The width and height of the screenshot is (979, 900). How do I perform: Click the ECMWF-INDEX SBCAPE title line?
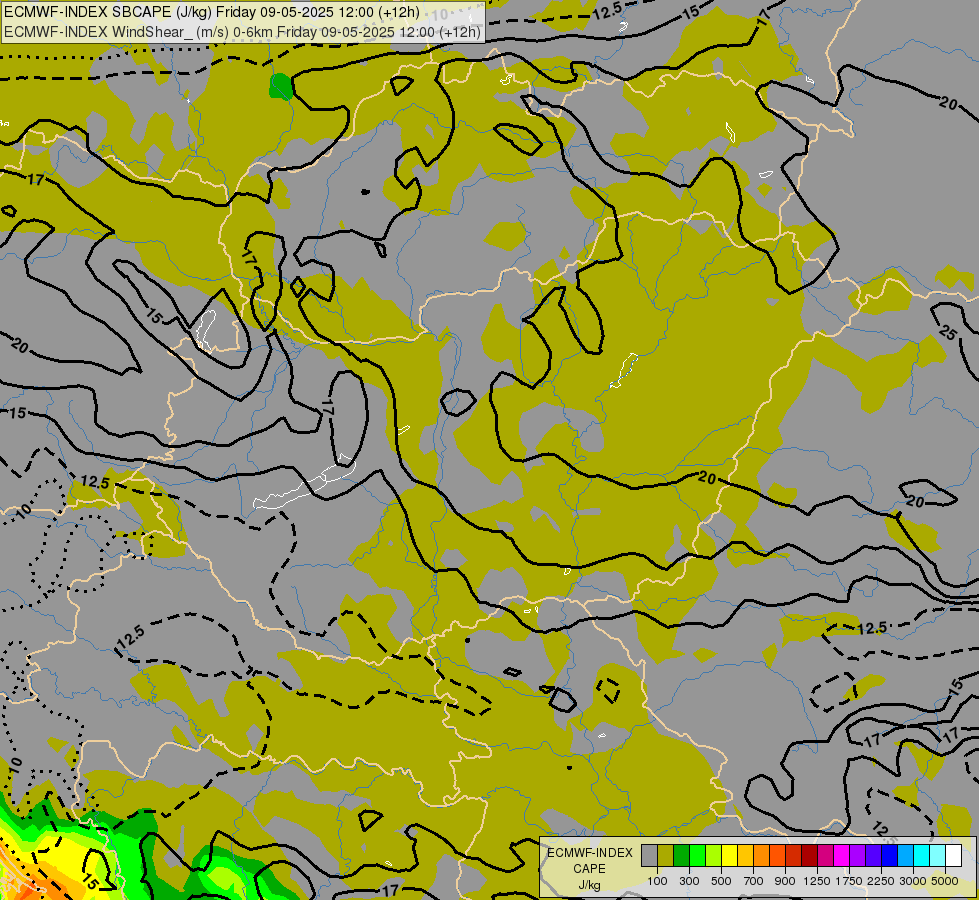point(212,12)
